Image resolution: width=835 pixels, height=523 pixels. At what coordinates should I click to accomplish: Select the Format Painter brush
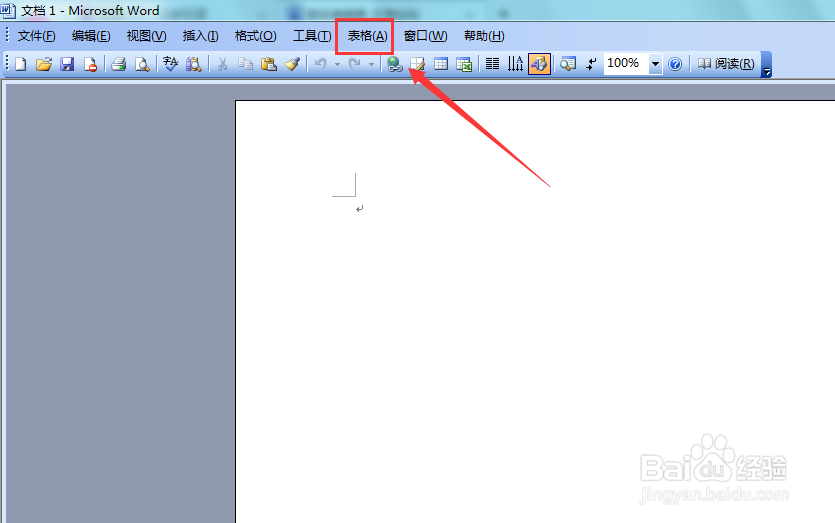pos(292,64)
